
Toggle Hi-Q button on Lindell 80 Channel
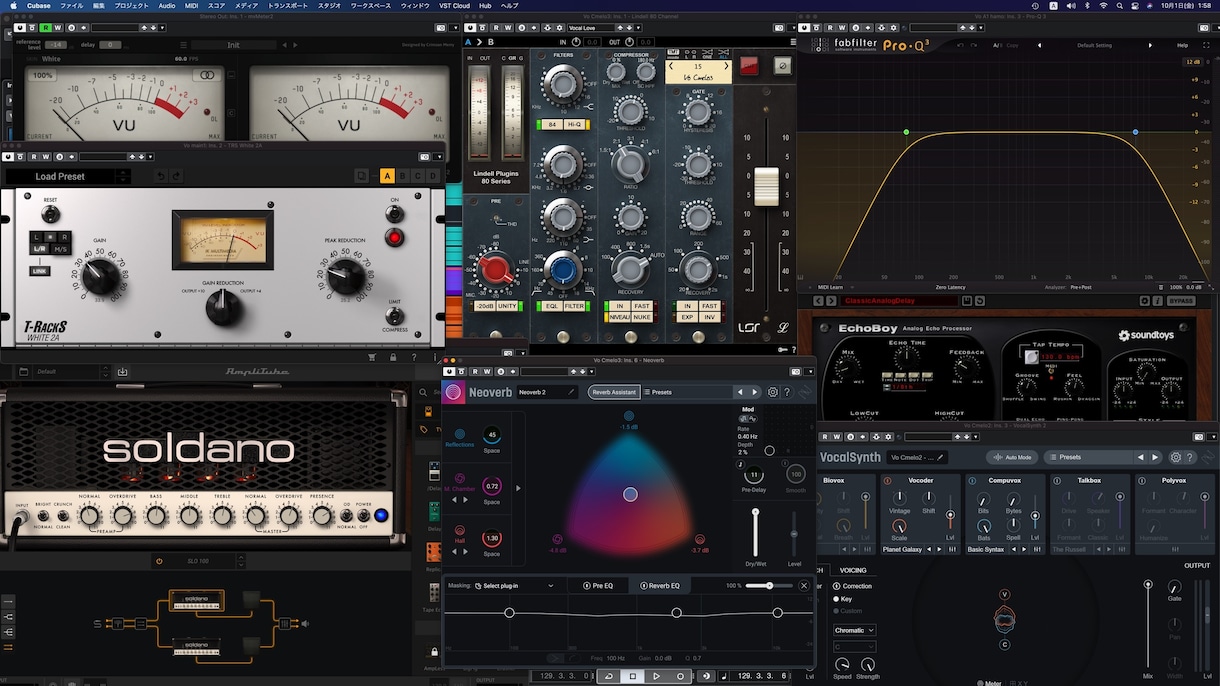click(x=576, y=125)
